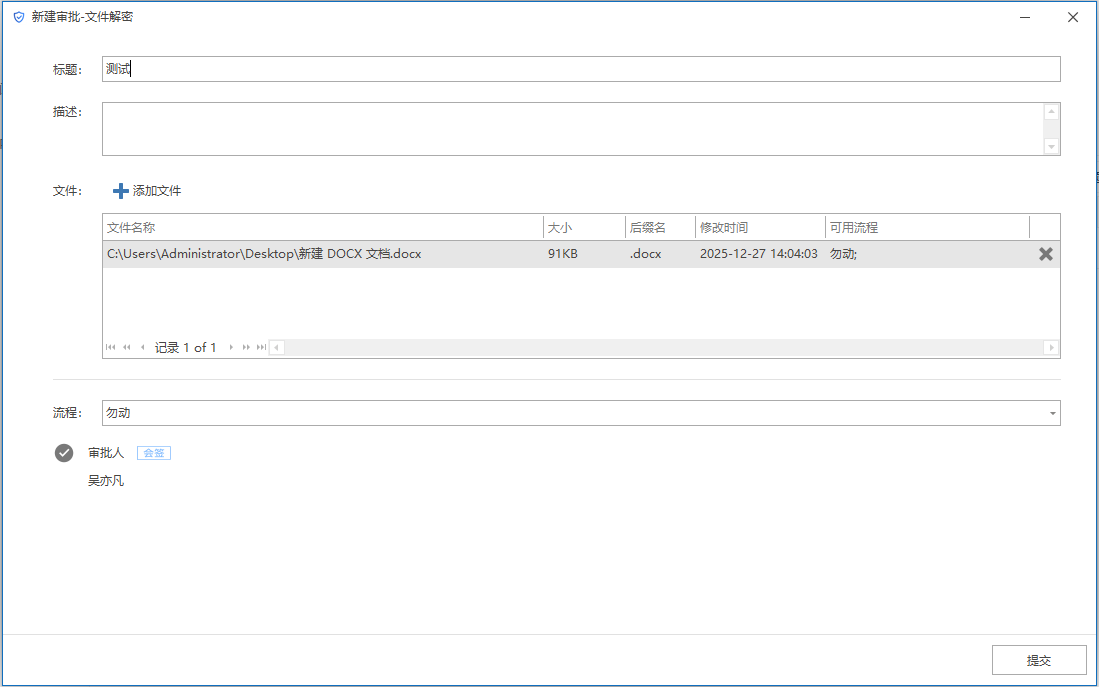Click into the 描述 text area

570,129
